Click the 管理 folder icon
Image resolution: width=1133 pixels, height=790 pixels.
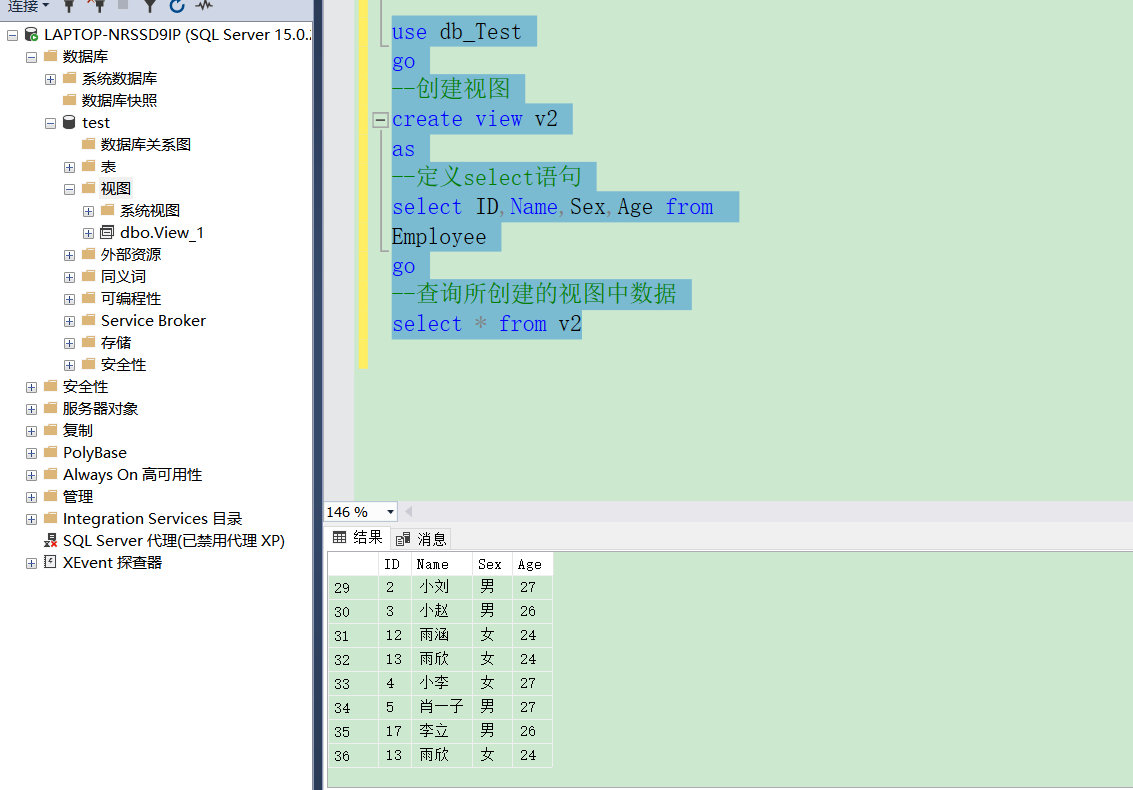(51, 496)
